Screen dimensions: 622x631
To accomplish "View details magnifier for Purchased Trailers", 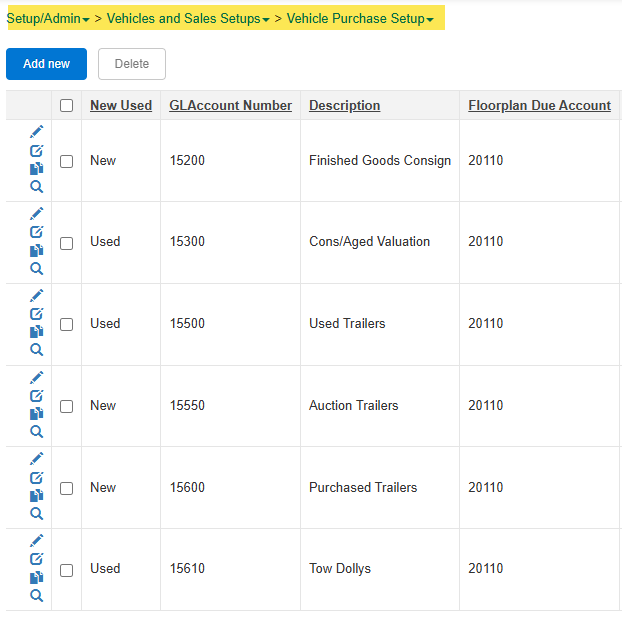I will [37, 513].
